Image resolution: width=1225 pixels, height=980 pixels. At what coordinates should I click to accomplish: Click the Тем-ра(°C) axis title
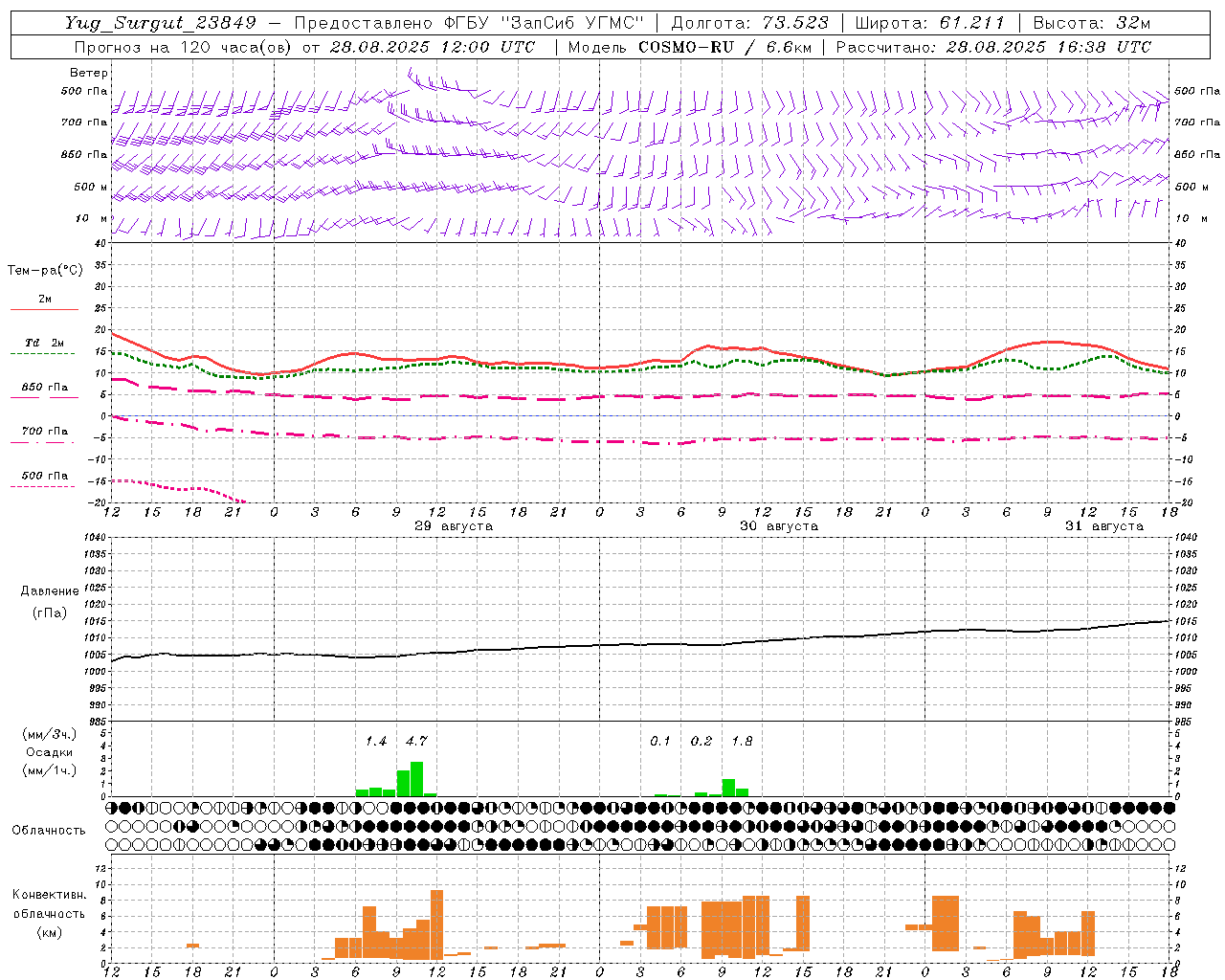[45, 271]
